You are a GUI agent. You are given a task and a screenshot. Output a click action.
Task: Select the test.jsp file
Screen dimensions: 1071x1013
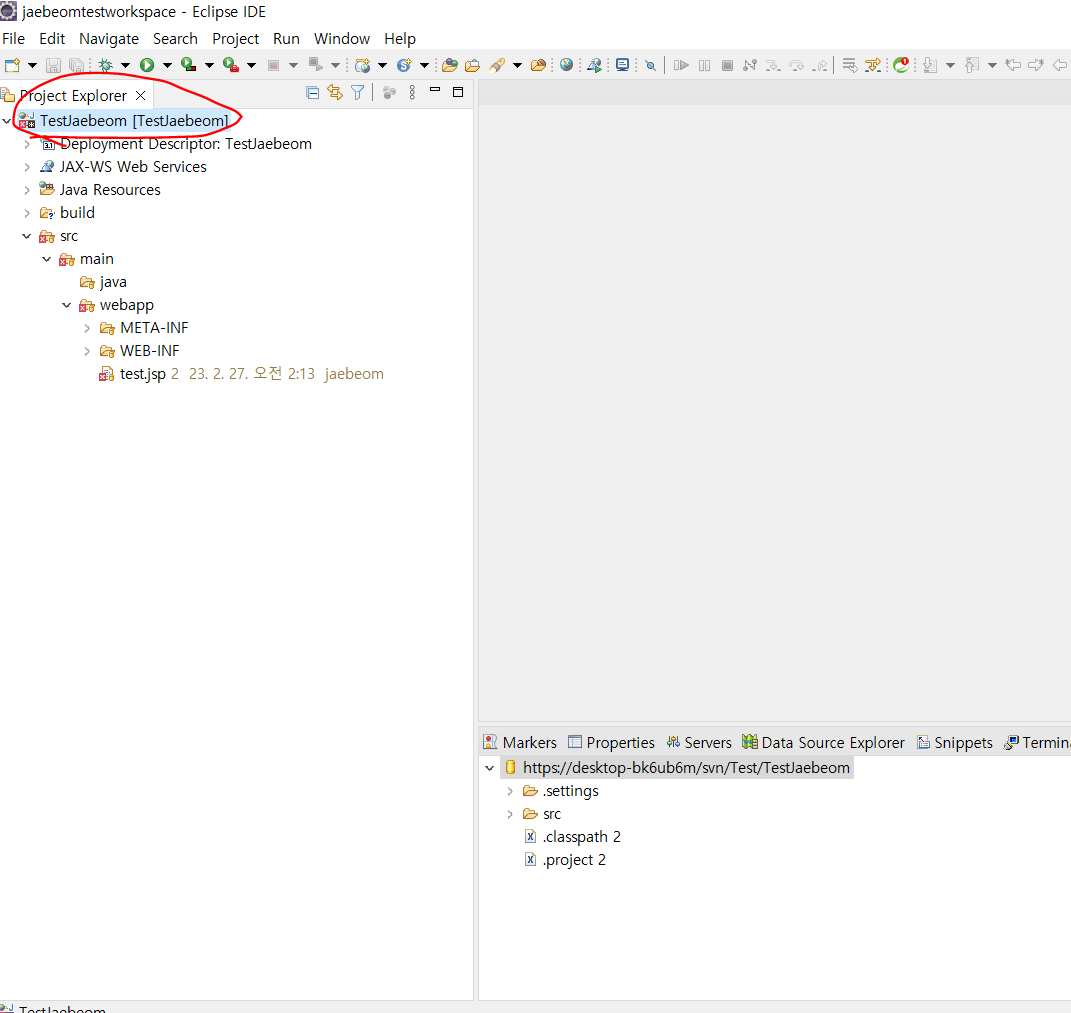tap(142, 374)
